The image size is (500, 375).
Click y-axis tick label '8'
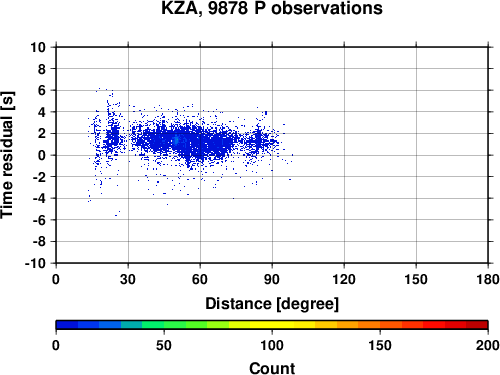pos(42,69)
